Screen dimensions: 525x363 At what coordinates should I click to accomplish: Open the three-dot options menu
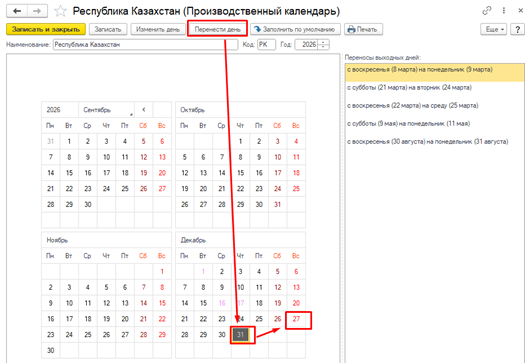pos(504,11)
